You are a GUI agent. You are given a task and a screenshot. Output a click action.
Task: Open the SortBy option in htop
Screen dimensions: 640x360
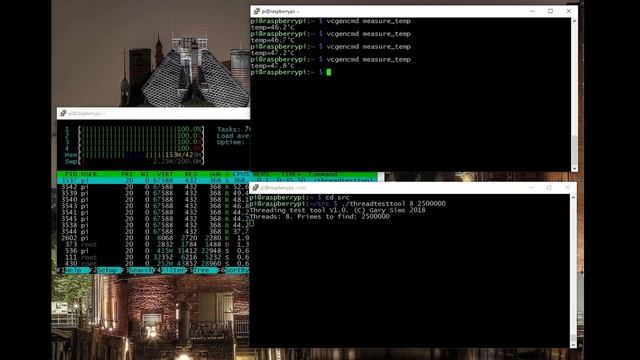click(x=234, y=270)
